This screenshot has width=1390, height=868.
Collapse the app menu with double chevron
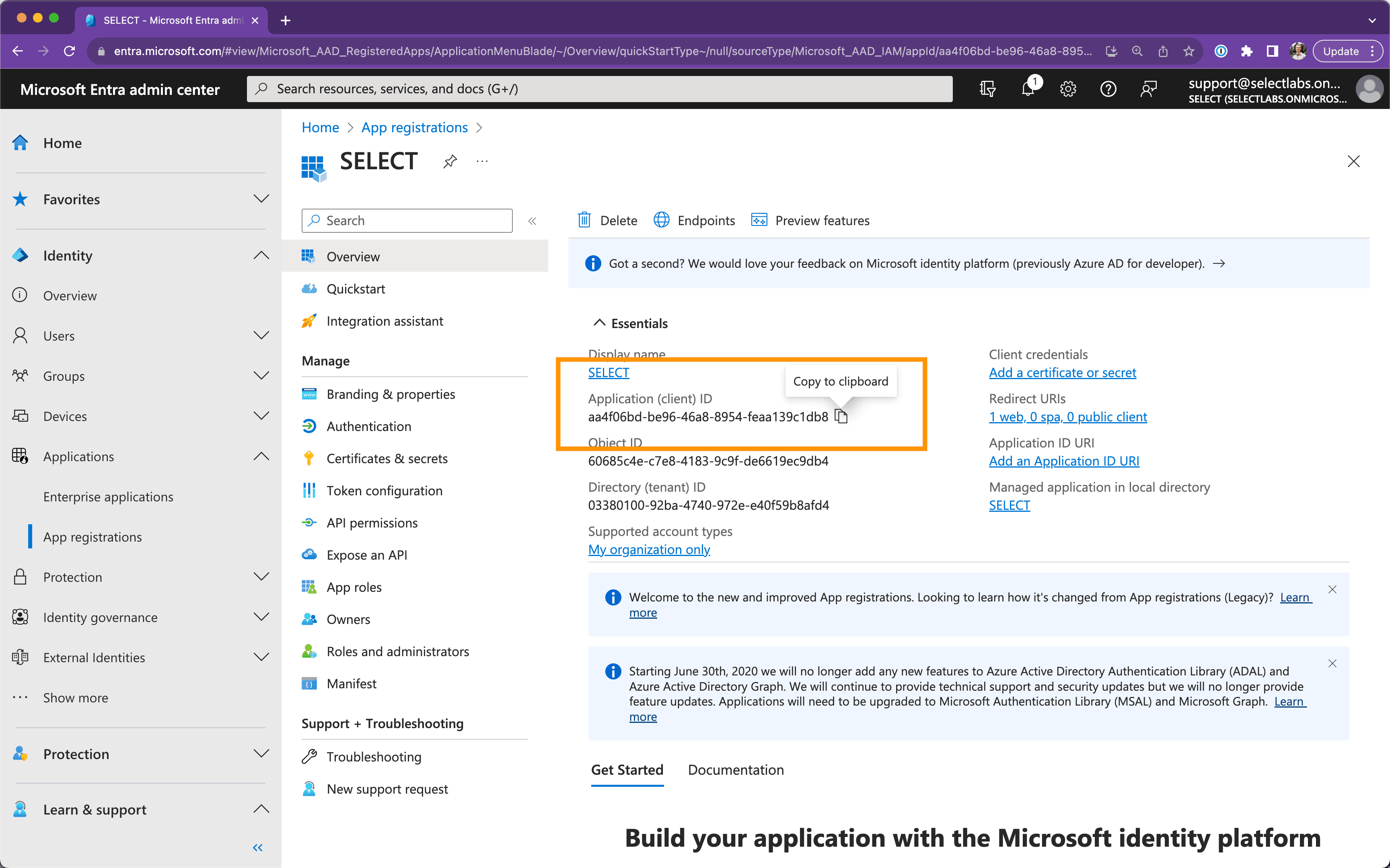532,221
